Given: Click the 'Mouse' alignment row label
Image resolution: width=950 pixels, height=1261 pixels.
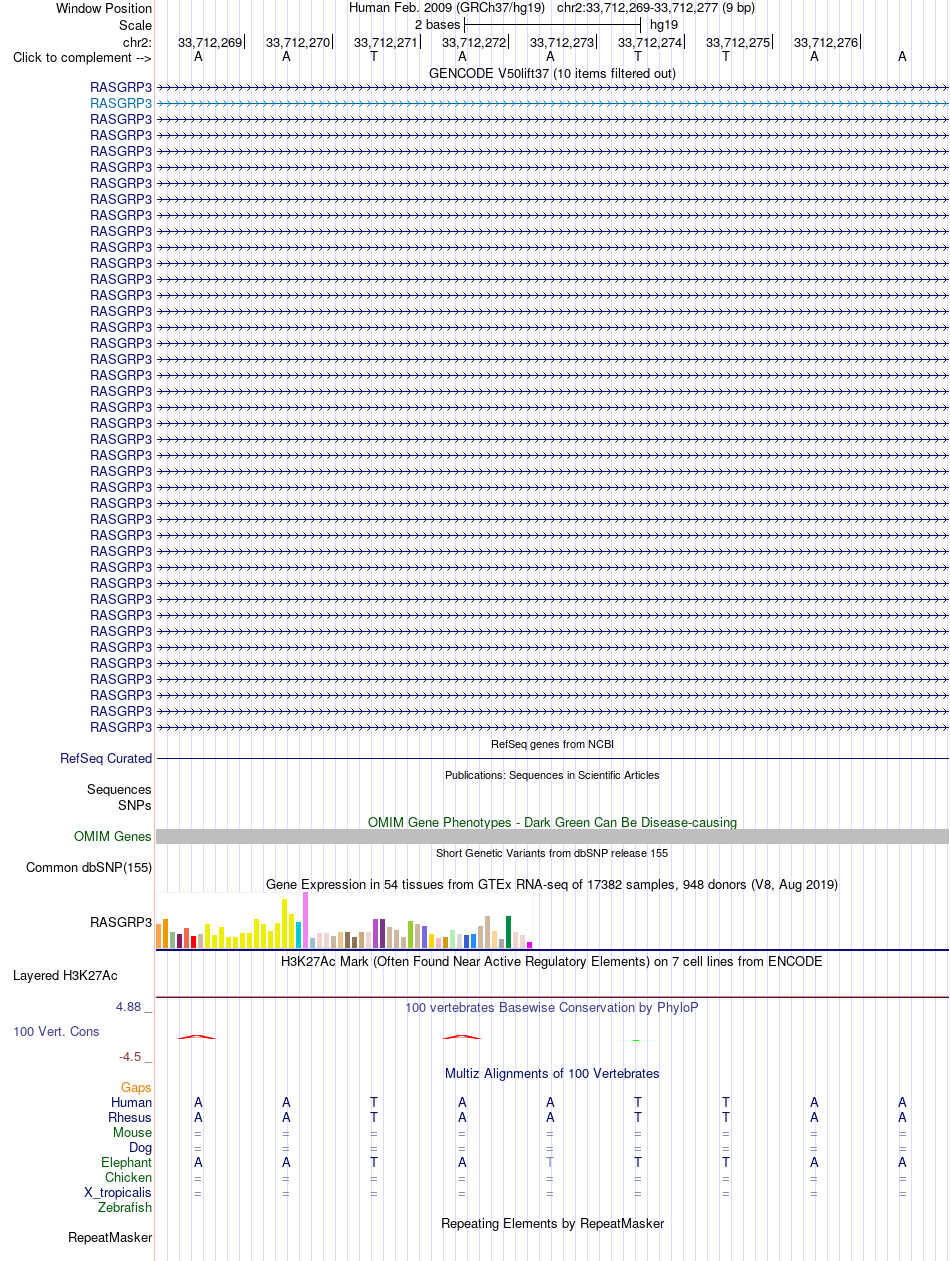Looking at the screenshot, I should coord(133,1133).
